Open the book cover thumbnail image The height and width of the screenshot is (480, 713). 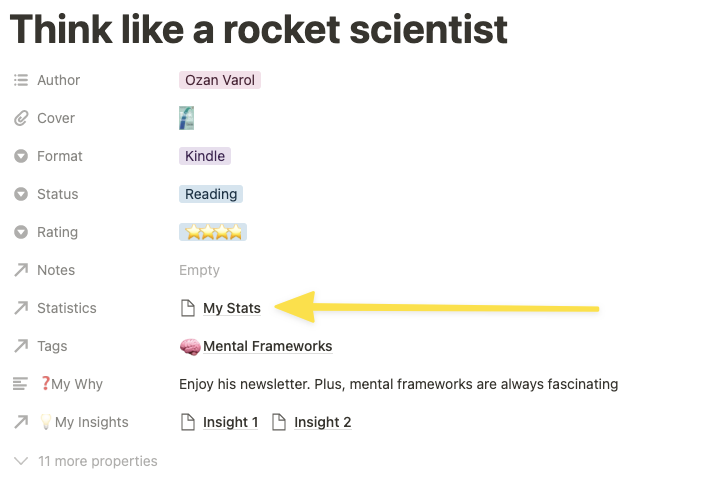click(186, 118)
